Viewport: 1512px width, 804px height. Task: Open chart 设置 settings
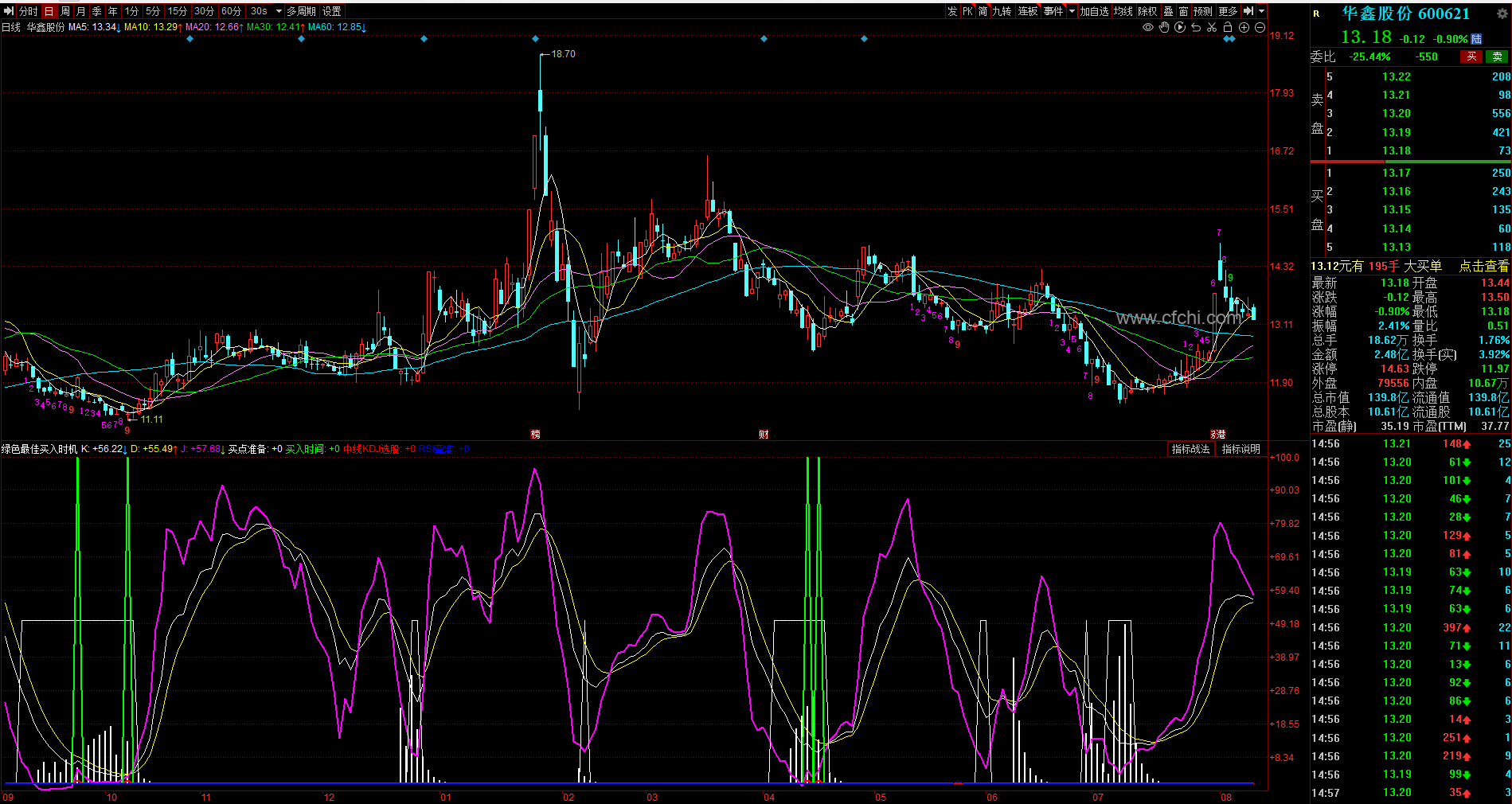[332, 11]
